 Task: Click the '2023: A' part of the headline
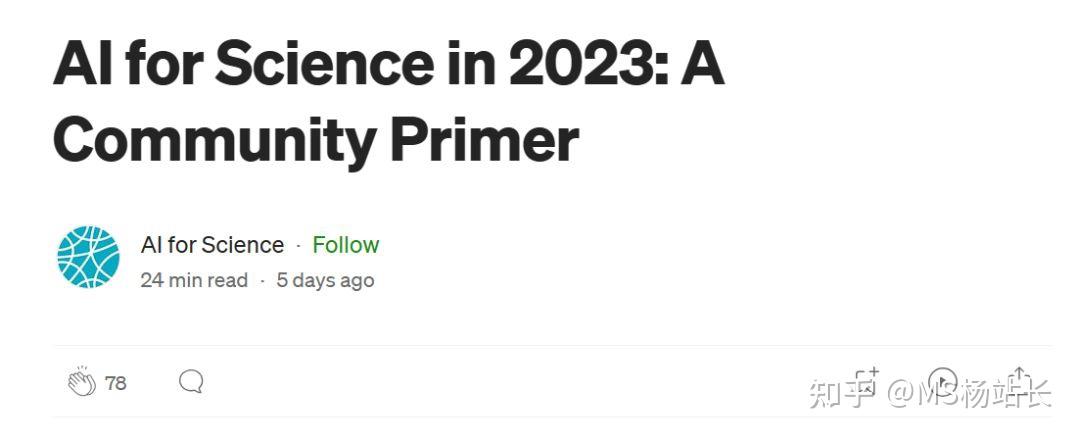615,64
